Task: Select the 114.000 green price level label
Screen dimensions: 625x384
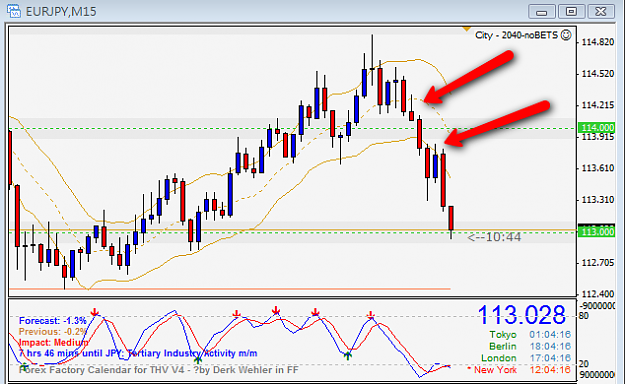Action: click(x=597, y=128)
